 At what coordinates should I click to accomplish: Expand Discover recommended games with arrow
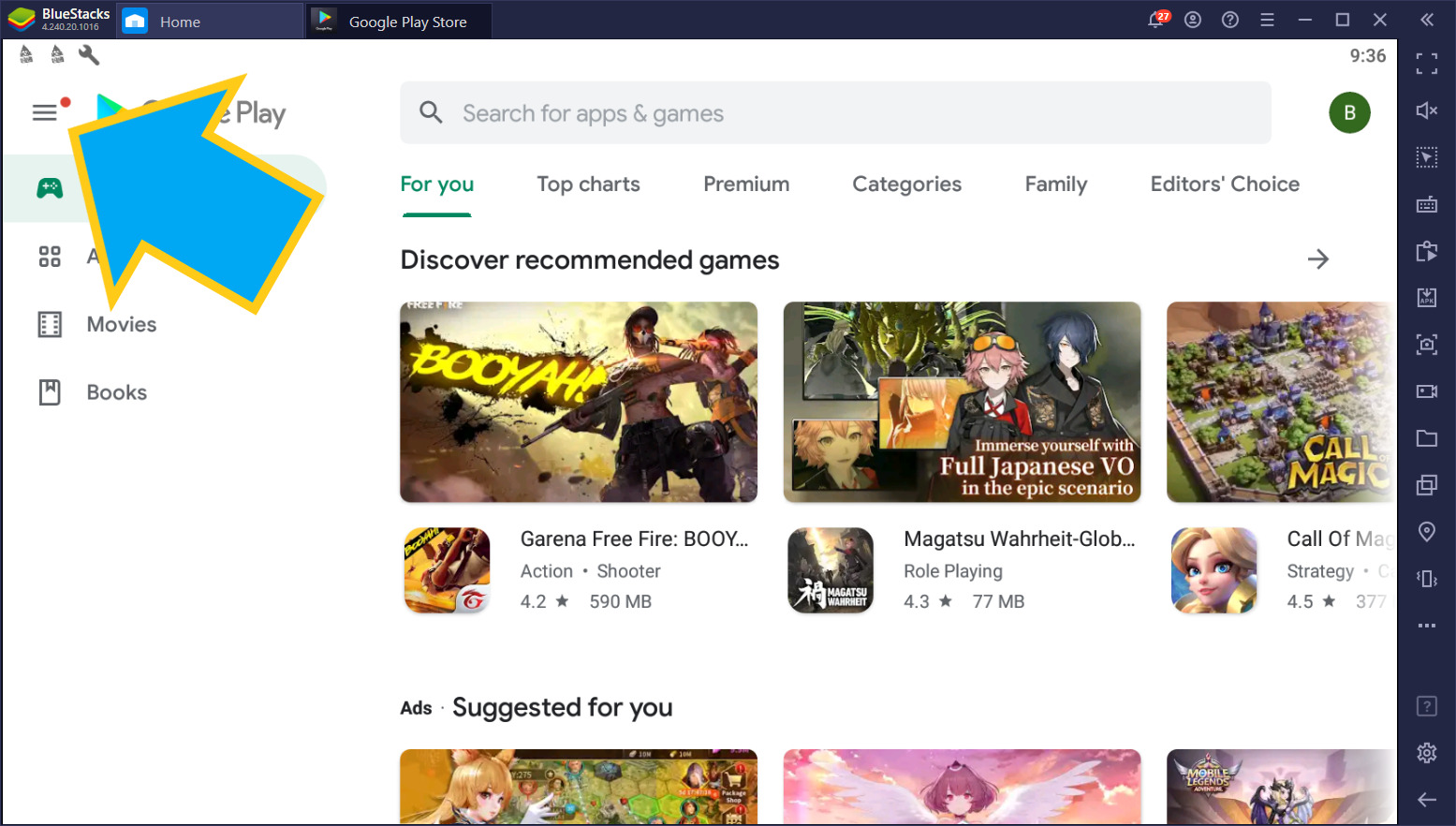tap(1317, 259)
